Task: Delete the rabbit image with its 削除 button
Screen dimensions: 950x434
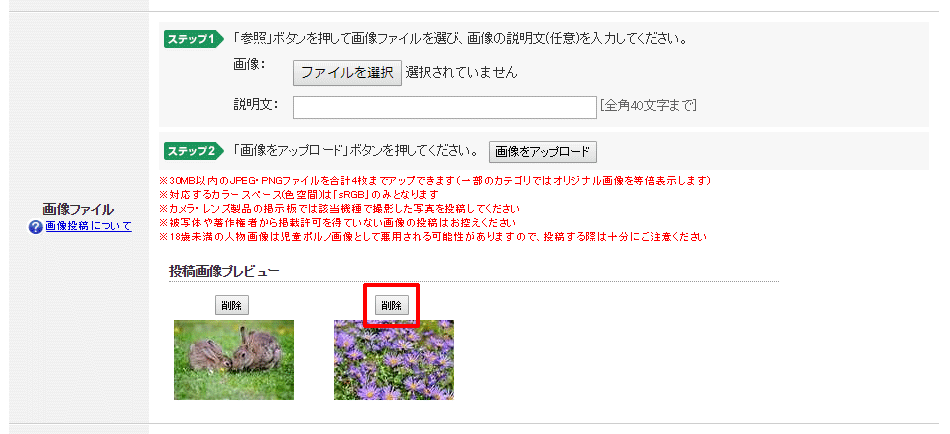Action: coord(232,305)
